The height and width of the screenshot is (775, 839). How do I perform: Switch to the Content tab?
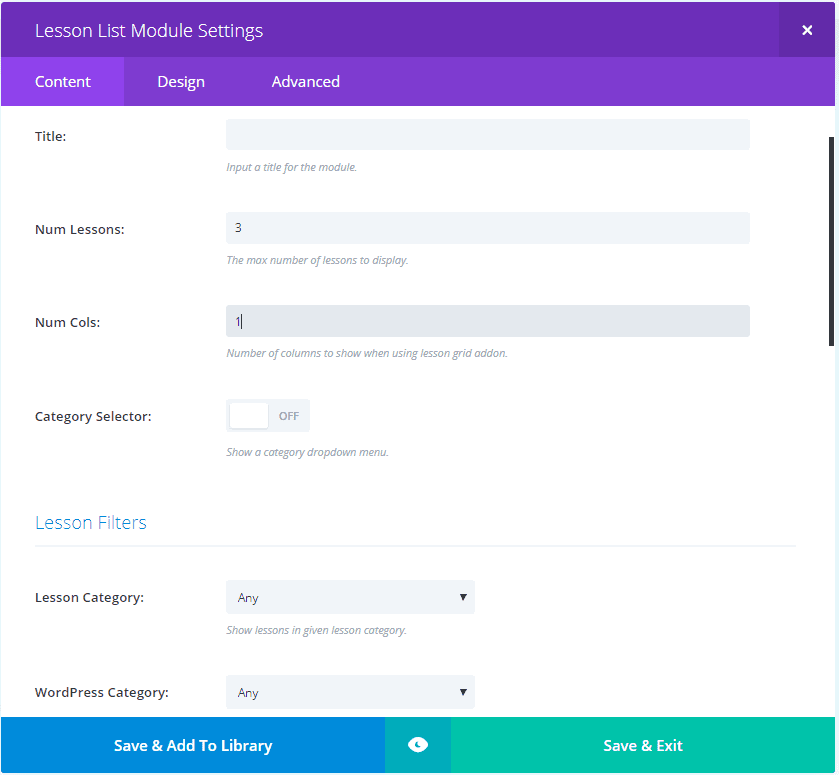[63, 82]
